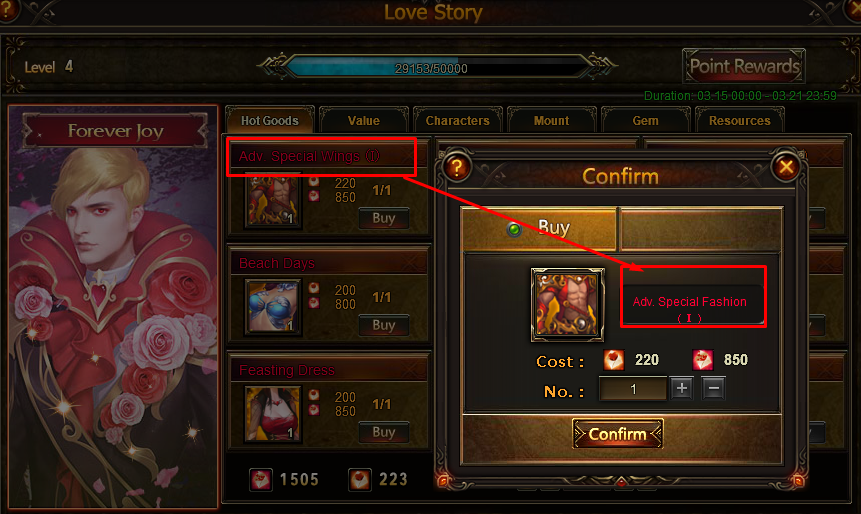Confirm the purchase in the dialog

(618, 434)
